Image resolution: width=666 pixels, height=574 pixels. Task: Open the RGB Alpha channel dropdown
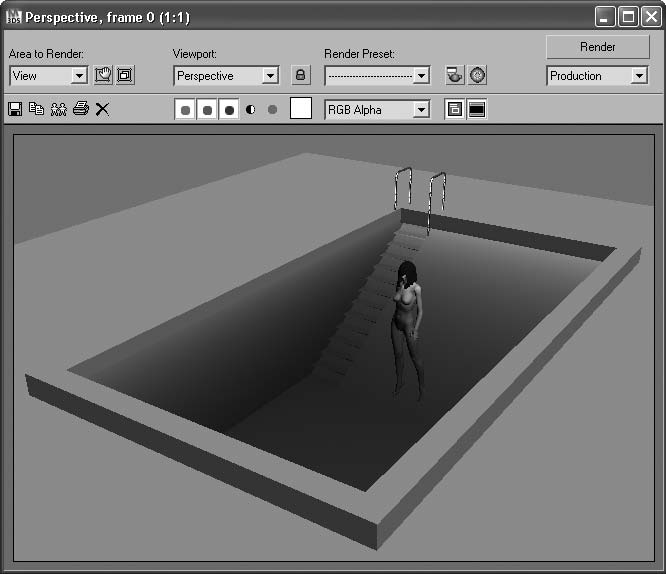coord(421,110)
